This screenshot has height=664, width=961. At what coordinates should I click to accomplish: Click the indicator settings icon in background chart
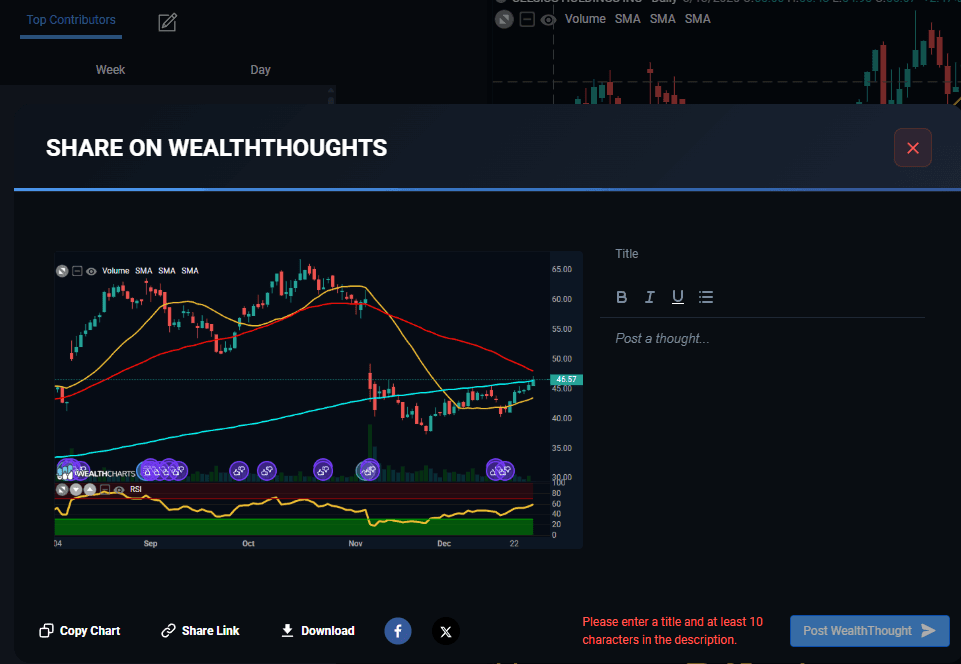(504, 20)
